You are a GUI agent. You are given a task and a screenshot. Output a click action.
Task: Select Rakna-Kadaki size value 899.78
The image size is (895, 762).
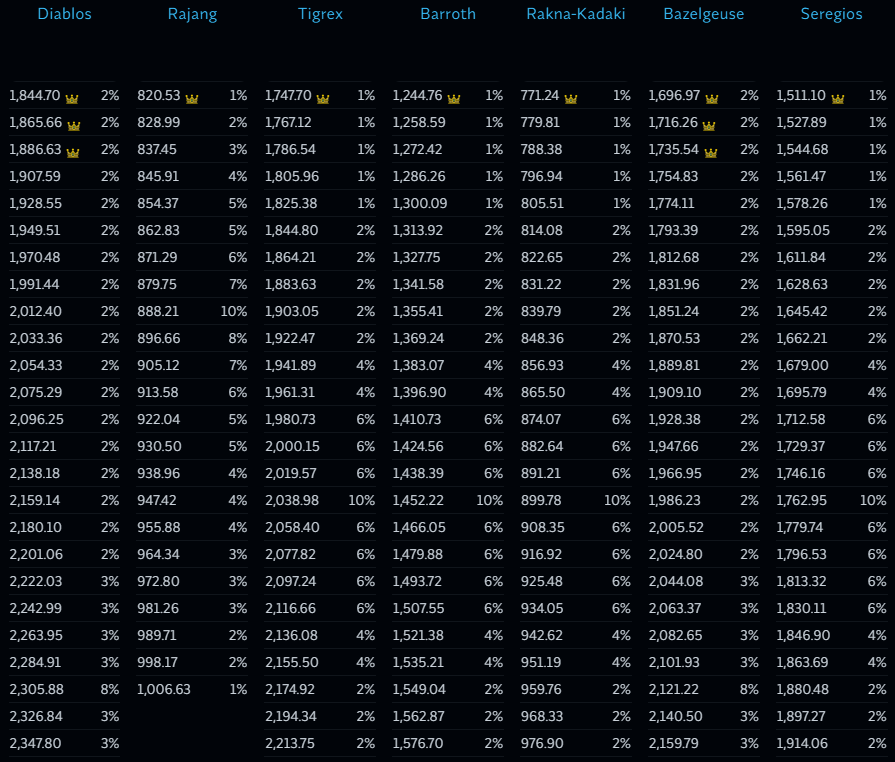tap(541, 501)
